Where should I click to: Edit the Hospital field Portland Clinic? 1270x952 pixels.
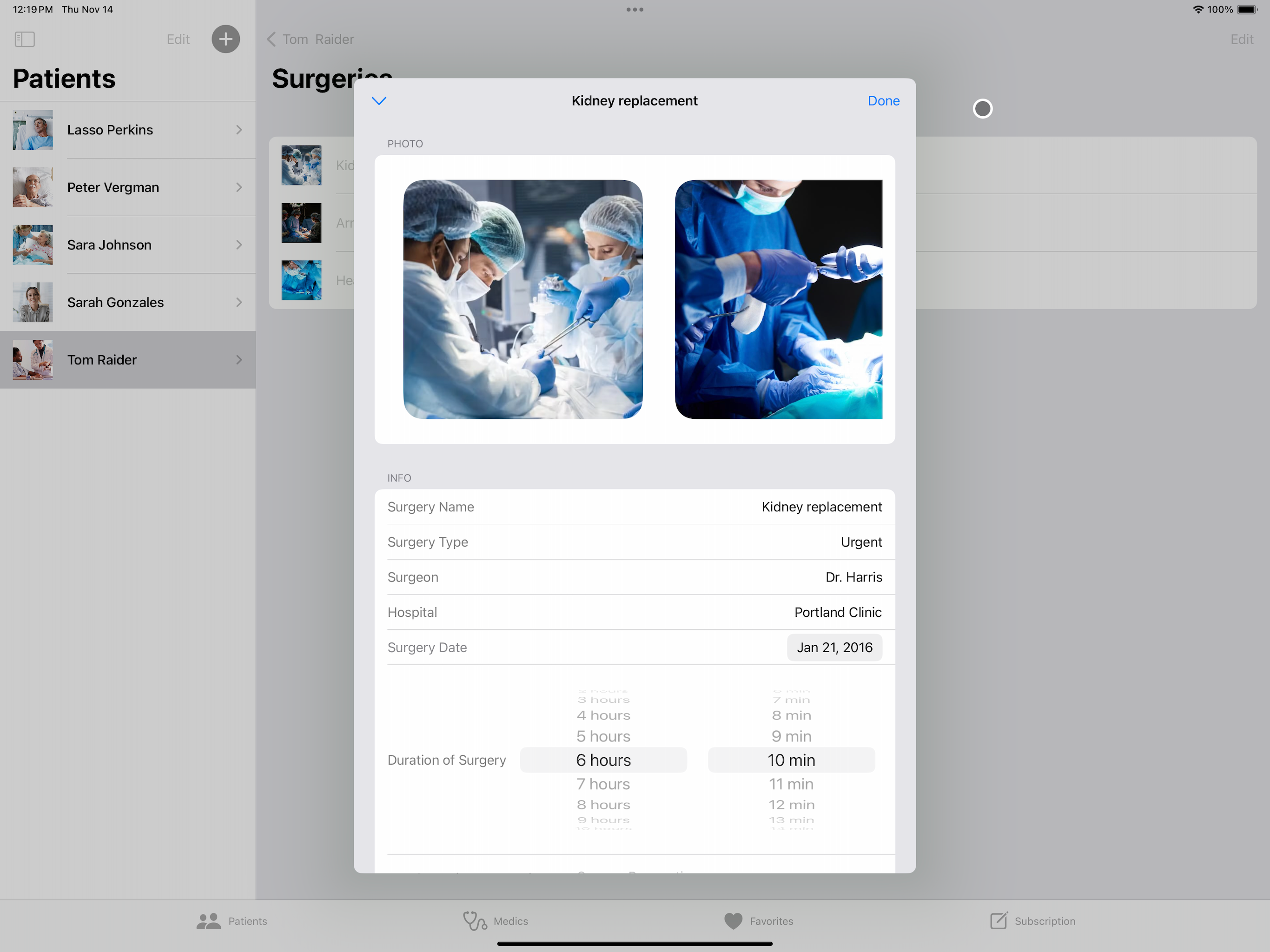[635, 612]
